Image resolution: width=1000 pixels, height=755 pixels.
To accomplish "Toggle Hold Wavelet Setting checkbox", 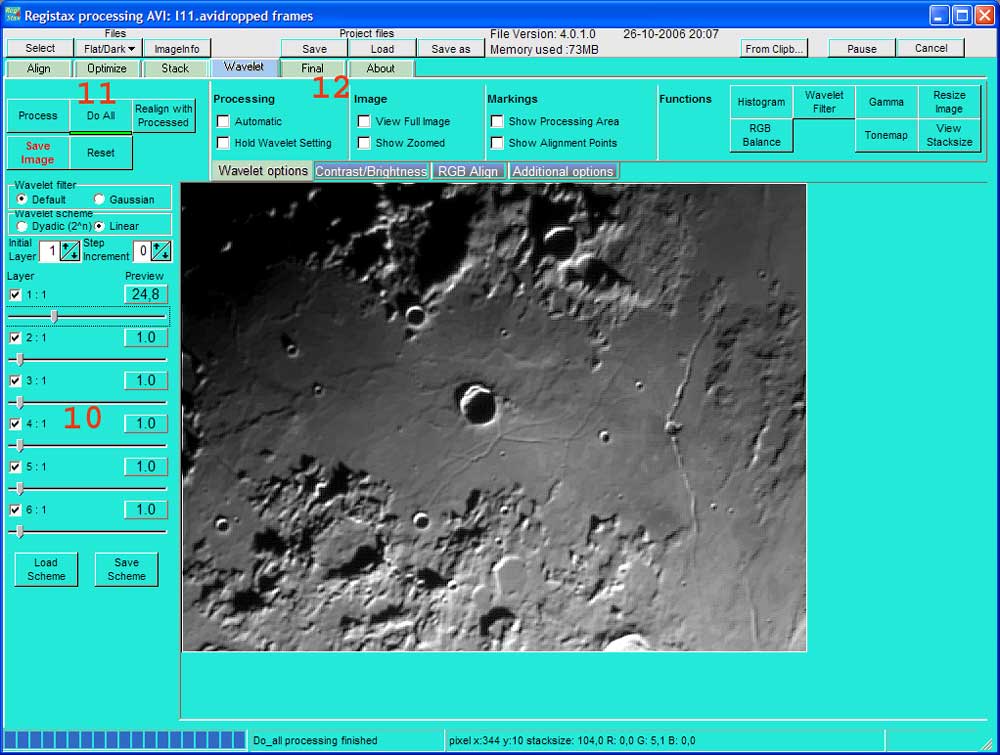I will coord(223,143).
